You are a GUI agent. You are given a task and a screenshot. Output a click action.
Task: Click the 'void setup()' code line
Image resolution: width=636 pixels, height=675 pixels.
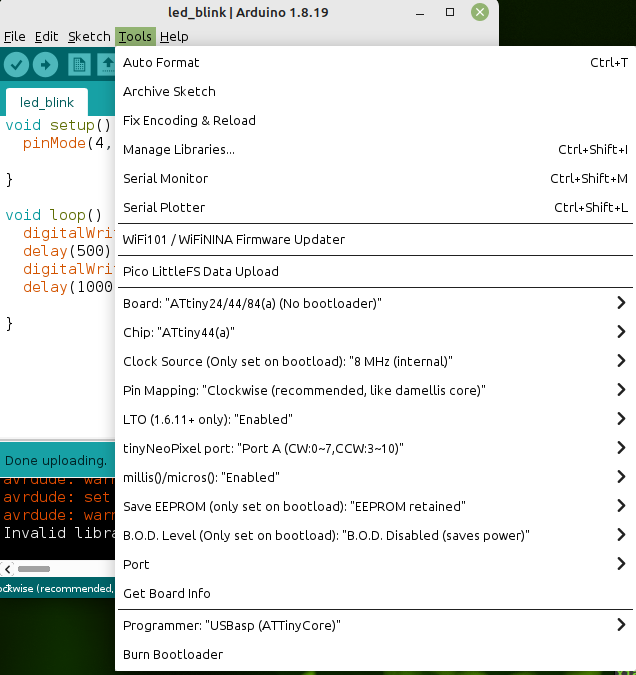(58, 125)
